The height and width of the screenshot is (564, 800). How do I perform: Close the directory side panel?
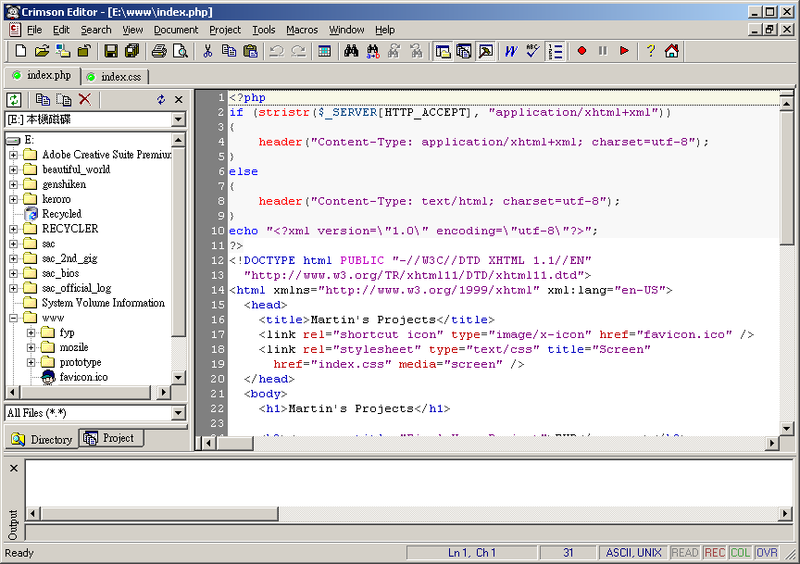pos(179,100)
